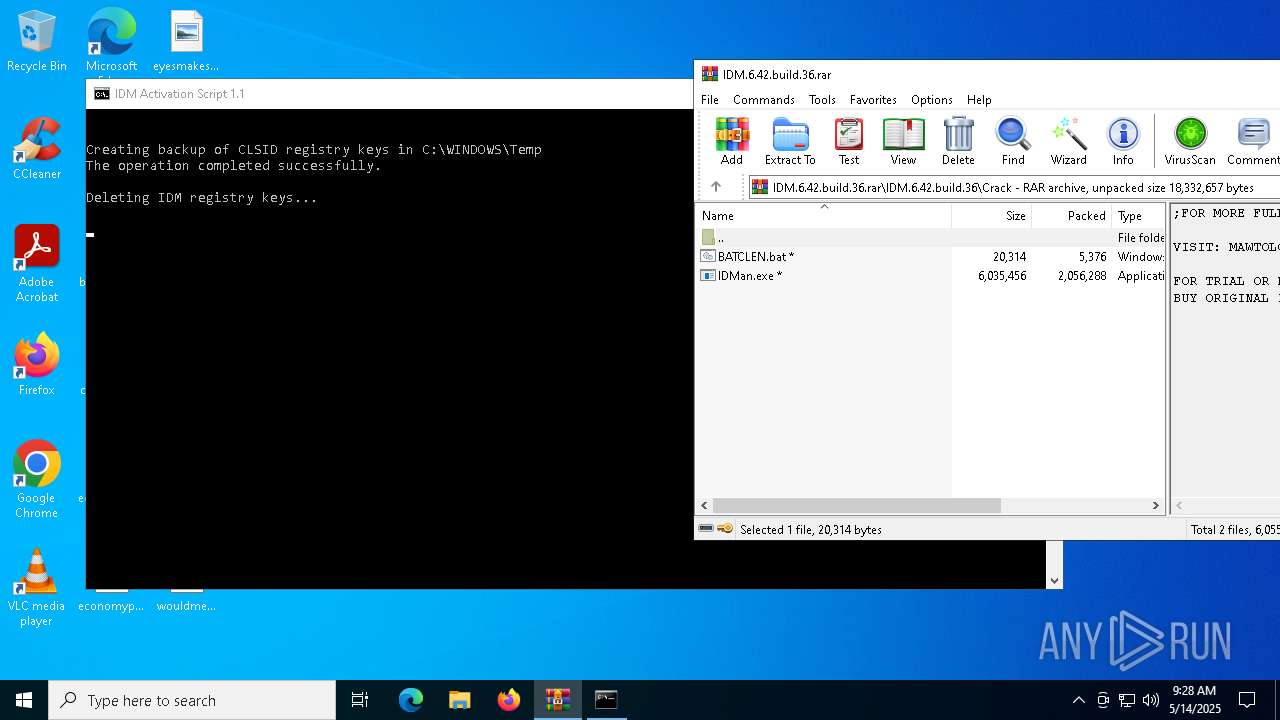Open Task View from the taskbar
The image size is (1280, 720).
[360, 700]
